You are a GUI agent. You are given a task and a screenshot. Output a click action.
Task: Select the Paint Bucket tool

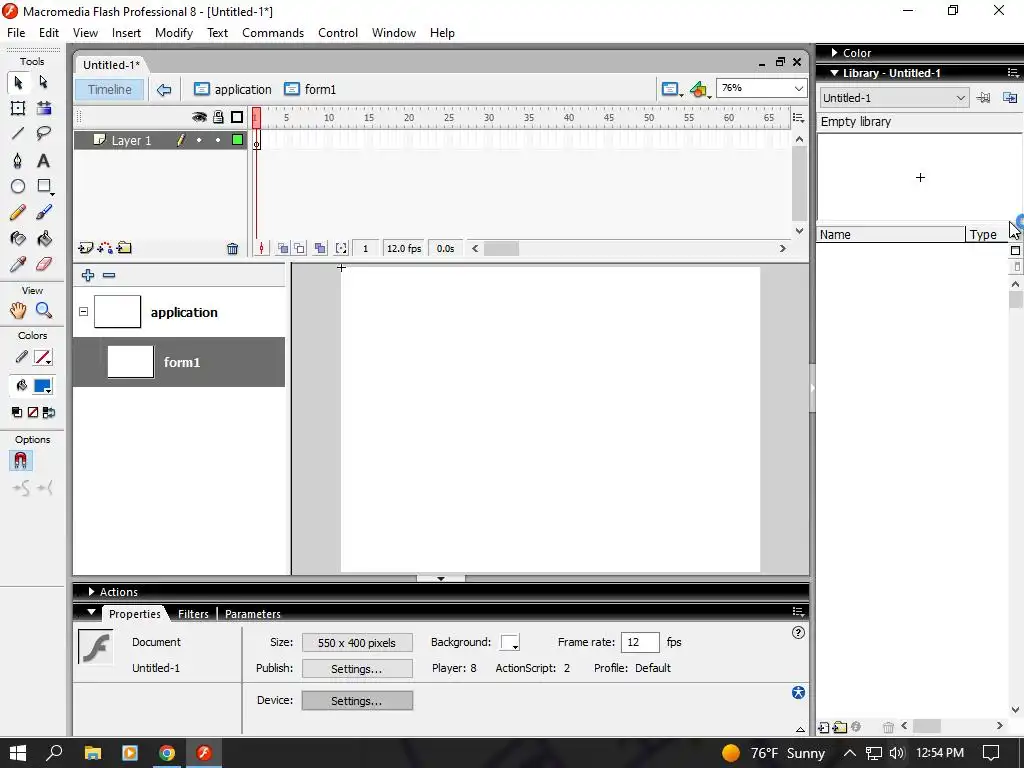pos(44,238)
